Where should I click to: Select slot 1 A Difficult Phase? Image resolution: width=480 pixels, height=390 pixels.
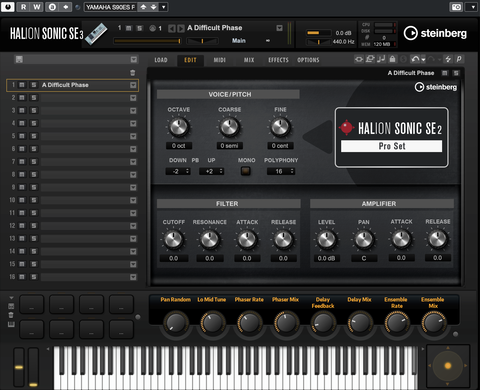coord(72,85)
